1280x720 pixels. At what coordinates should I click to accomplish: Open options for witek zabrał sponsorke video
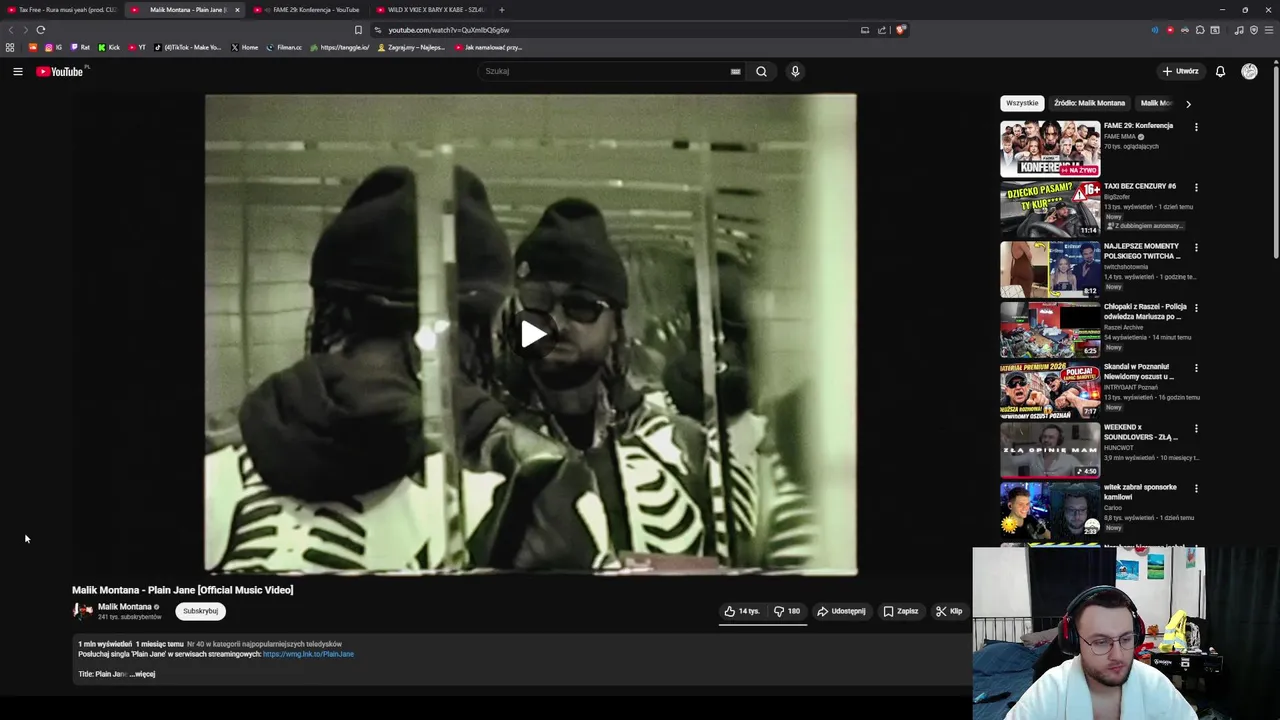1196,488
